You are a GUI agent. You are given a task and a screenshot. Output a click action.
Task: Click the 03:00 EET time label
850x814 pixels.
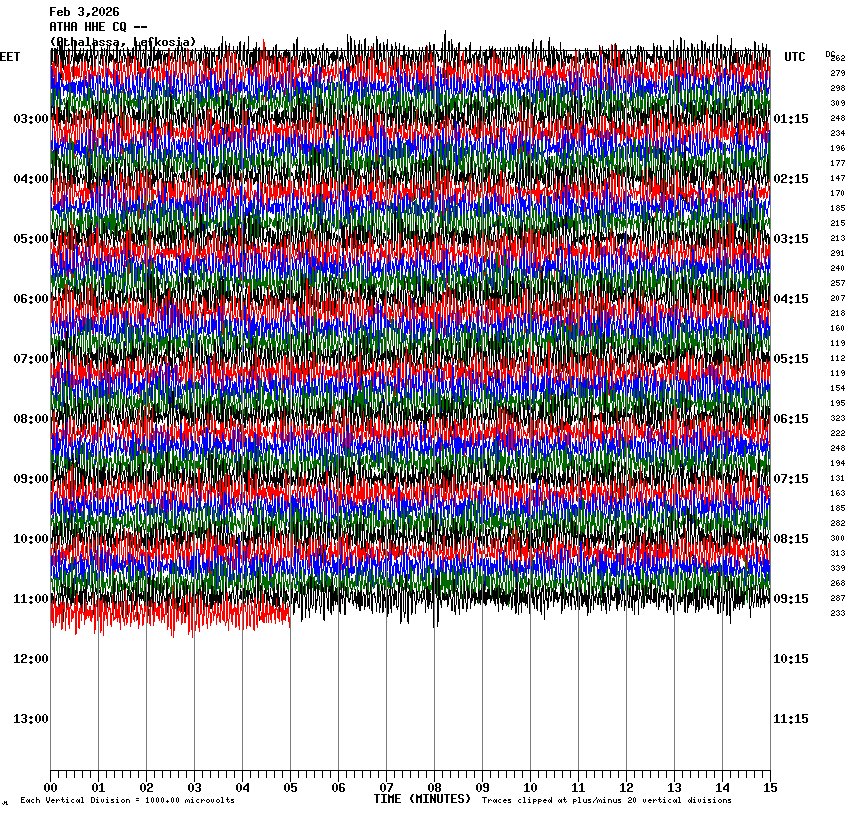pyautogui.click(x=30, y=119)
